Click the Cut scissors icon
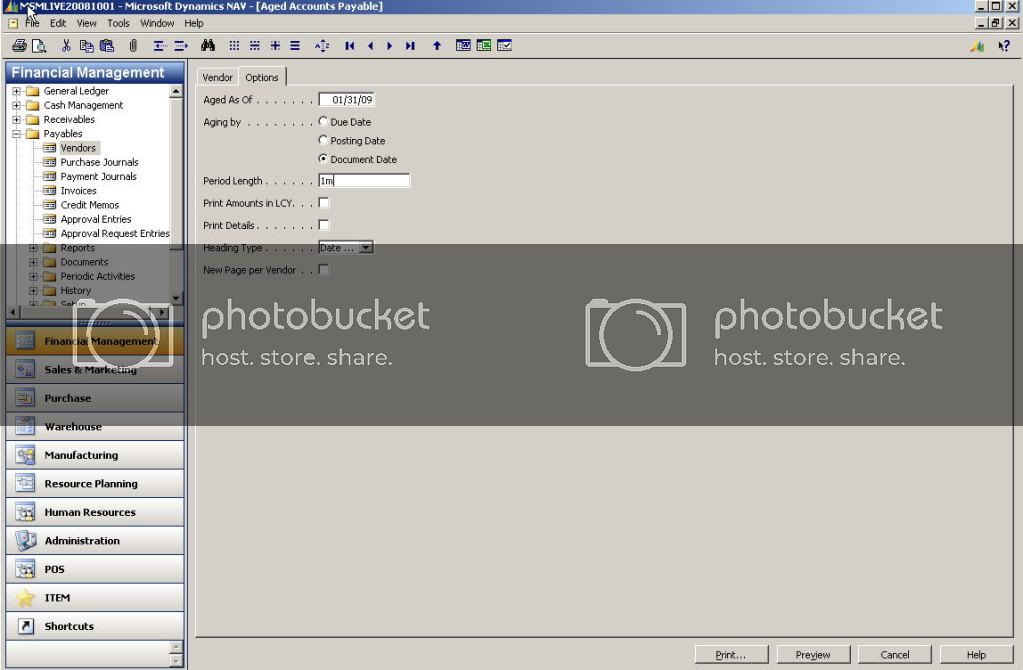This screenshot has width=1023, height=670. point(66,46)
